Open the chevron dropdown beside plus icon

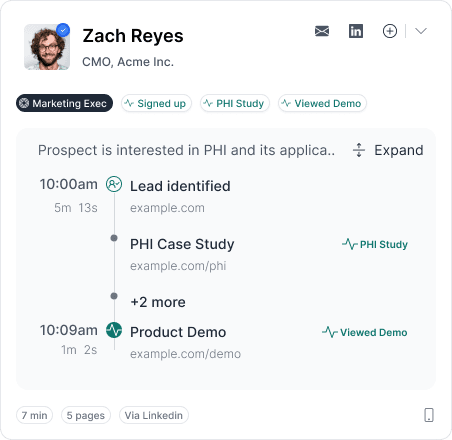(x=421, y=31)
